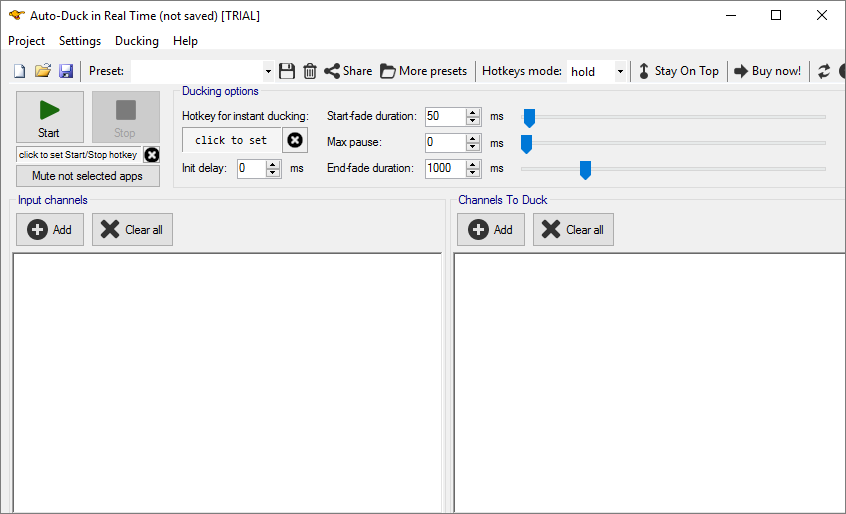Add a channel to duck
Screen dimensions: 846x514
click(491, 230)
